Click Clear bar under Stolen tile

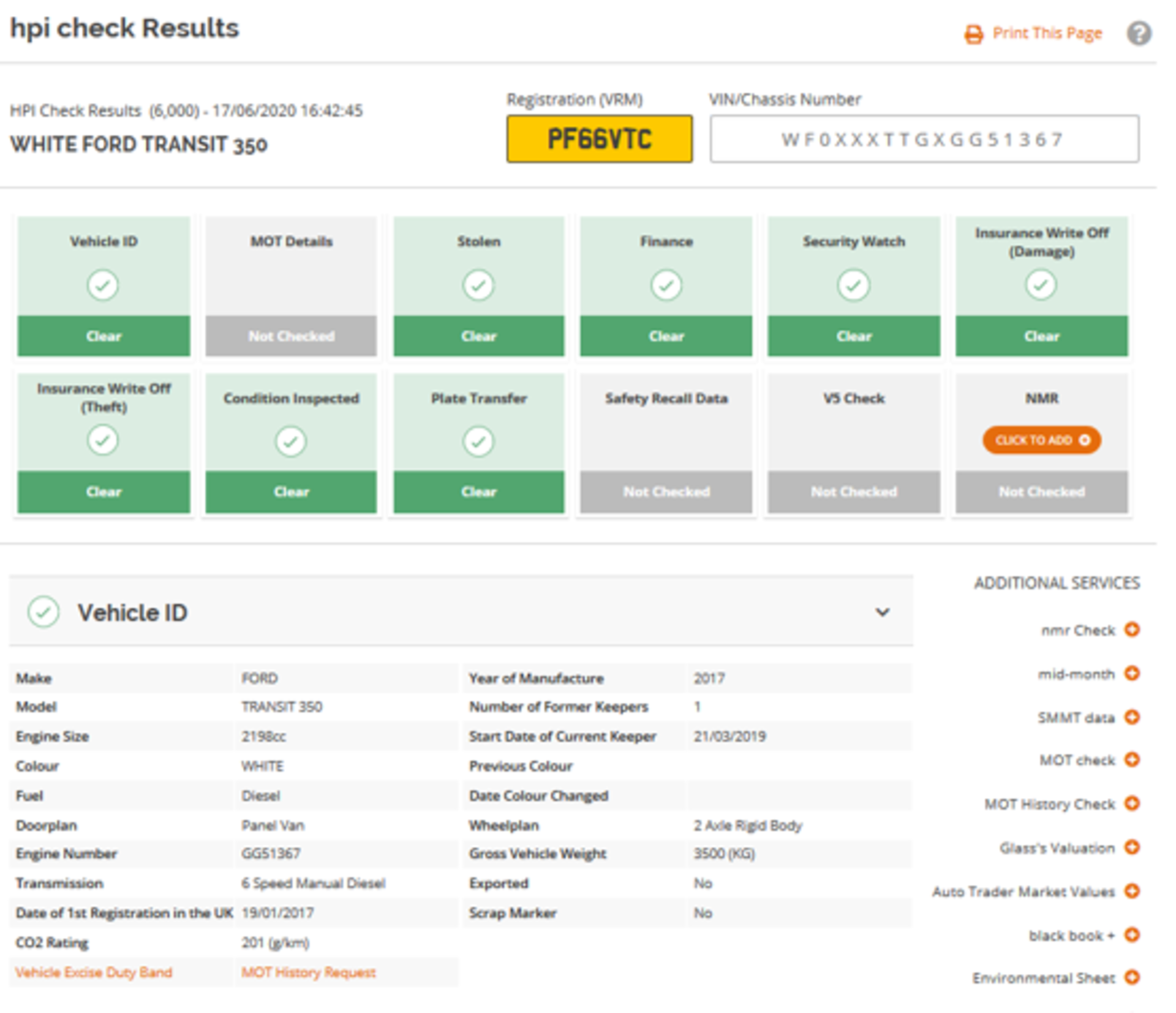tap(478, 336)
